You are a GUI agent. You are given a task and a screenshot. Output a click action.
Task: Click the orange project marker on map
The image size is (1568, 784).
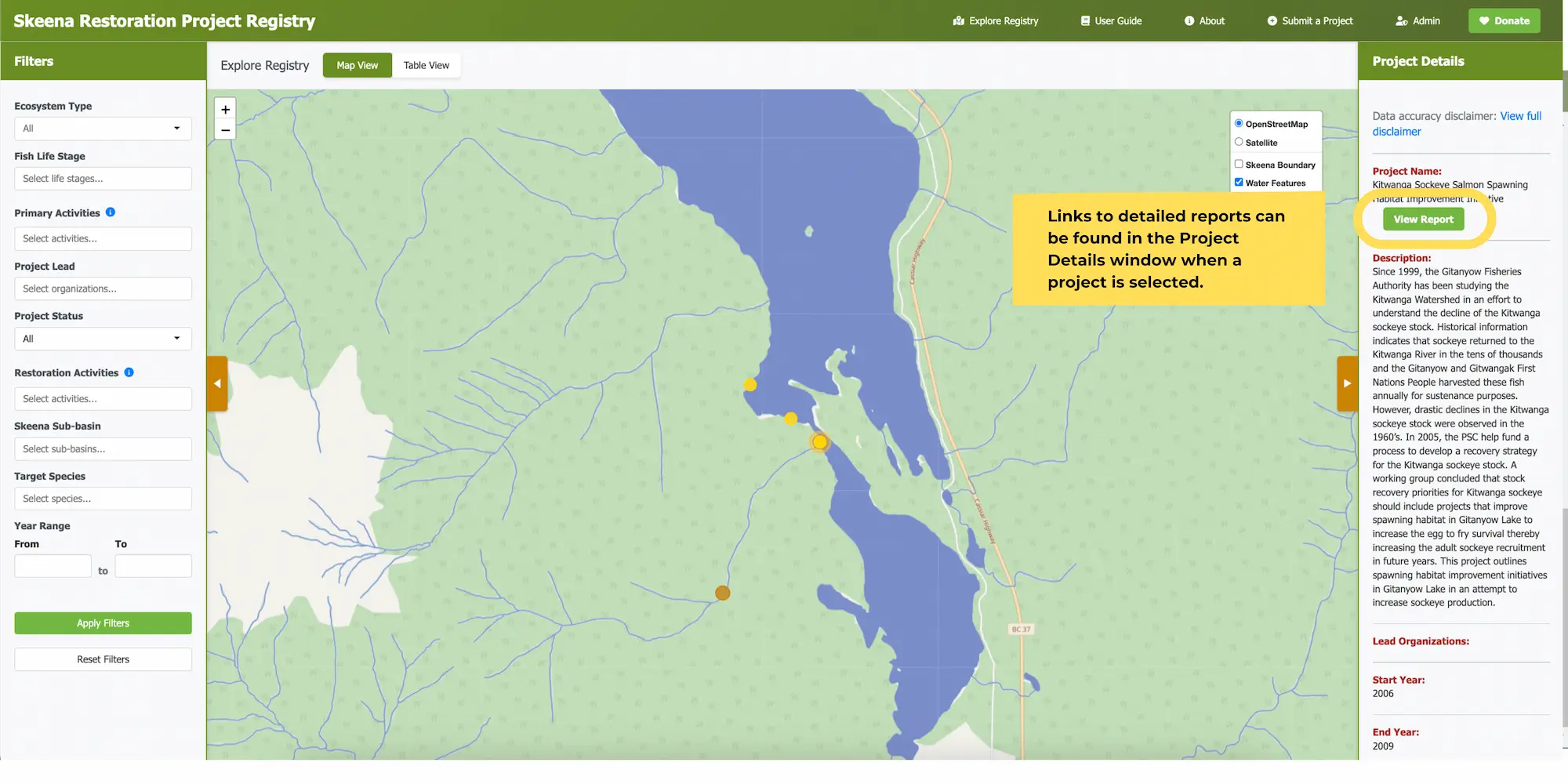(723, 593)
